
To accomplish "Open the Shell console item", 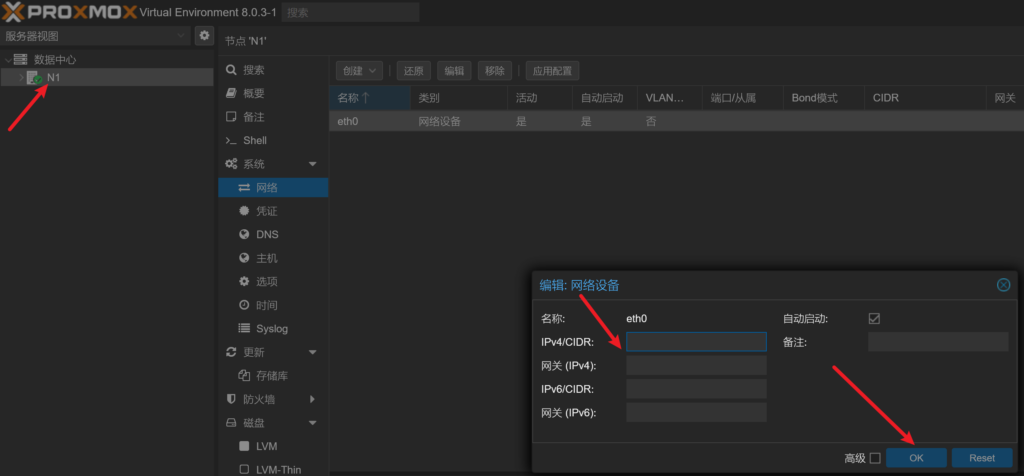I will coord(254,140).
